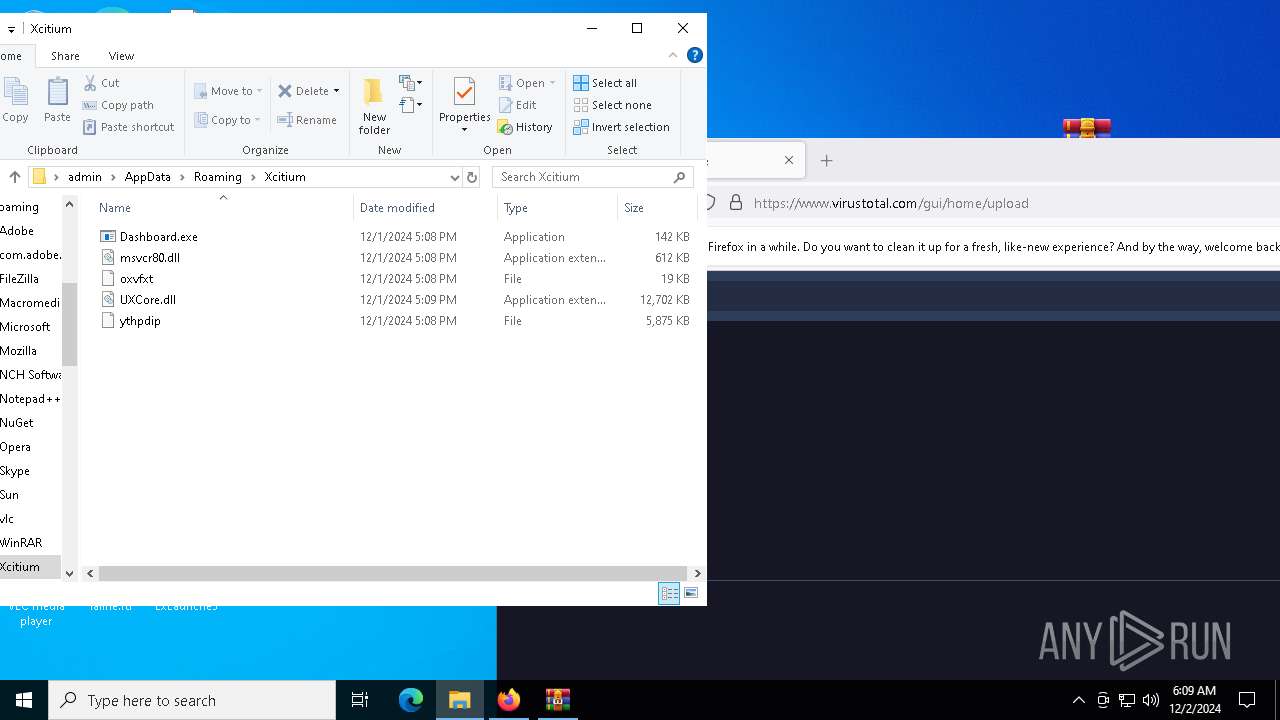
Task: Click Paste shortcut in the ribbon
Action: [128, 127]
